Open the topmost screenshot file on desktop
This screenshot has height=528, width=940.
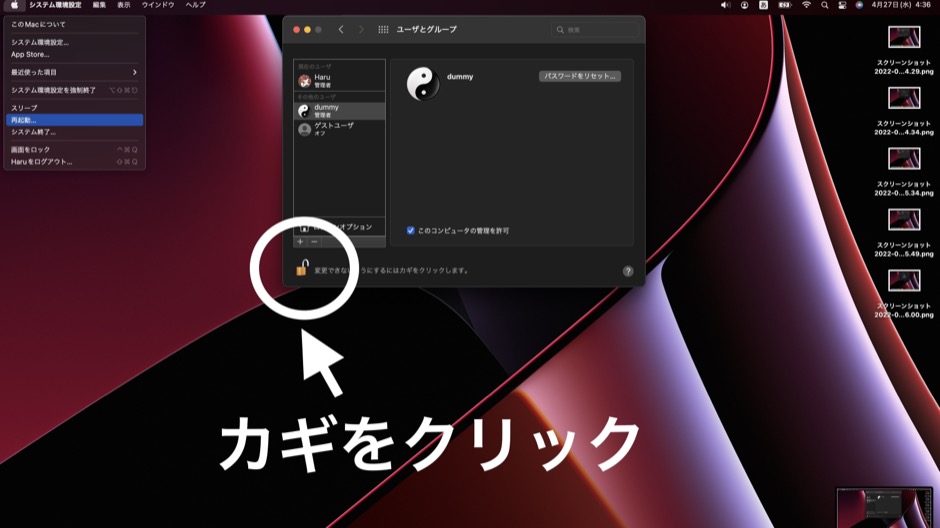(904, 38)
